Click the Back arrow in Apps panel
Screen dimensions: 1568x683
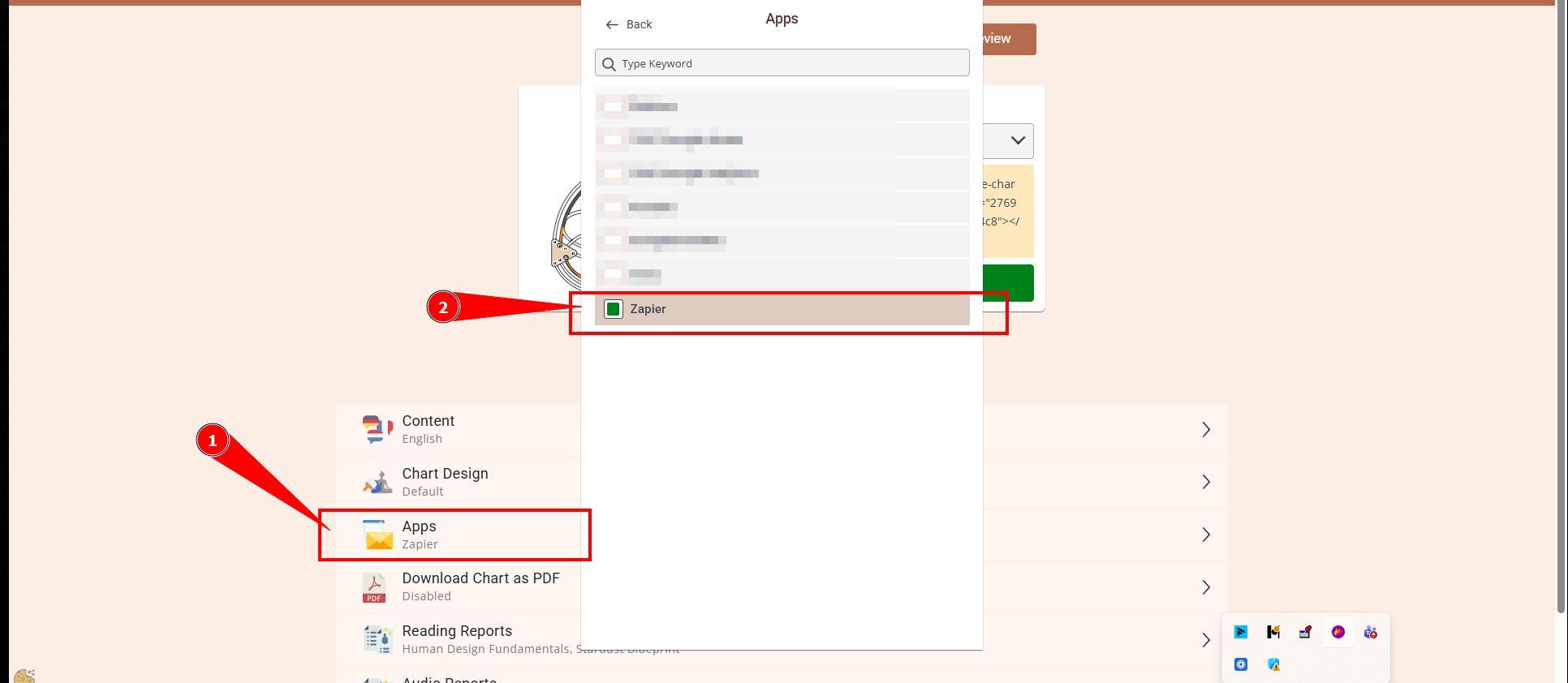pyautogui.click(x=613, y=25)
